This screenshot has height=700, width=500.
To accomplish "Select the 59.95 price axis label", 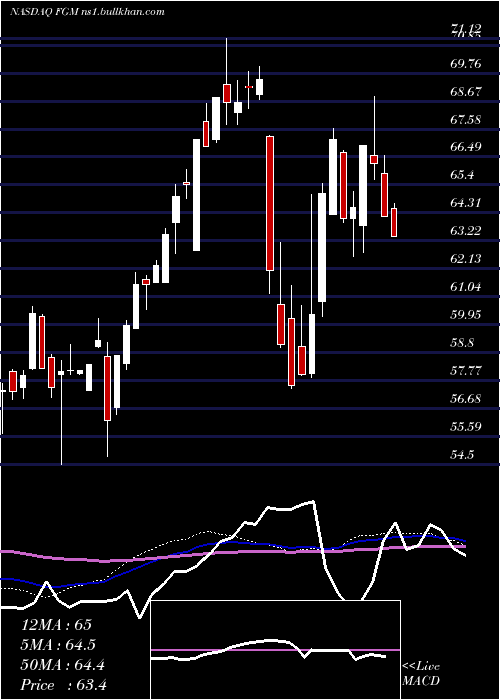I will click(466, 315).
